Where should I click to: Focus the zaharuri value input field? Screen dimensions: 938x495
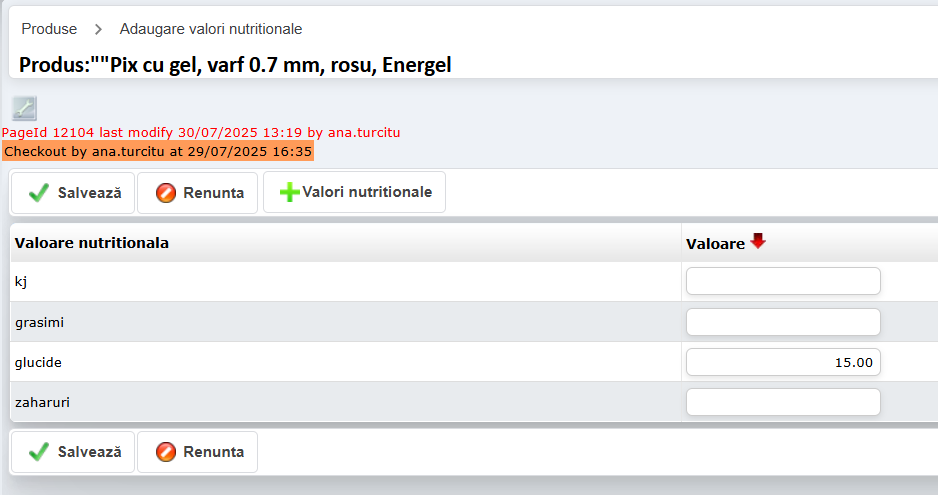point(783,402)
